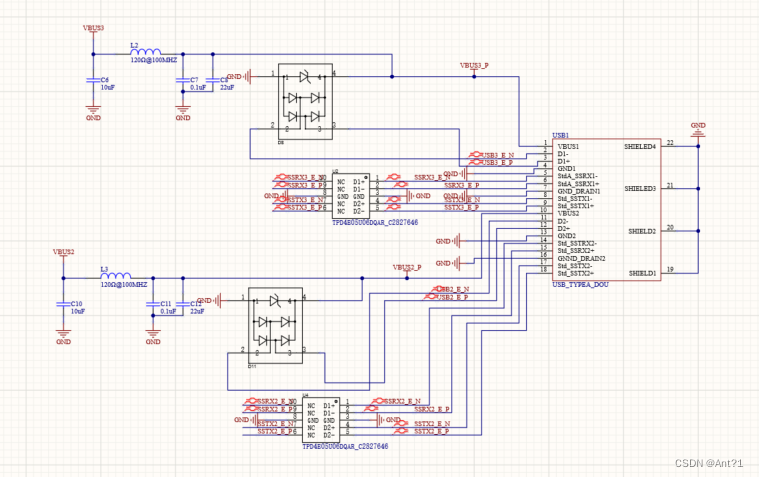The width and height of the screenshot is (759, 477).
Task: Select the L3 inductor symbol
Action: point(116,275)
